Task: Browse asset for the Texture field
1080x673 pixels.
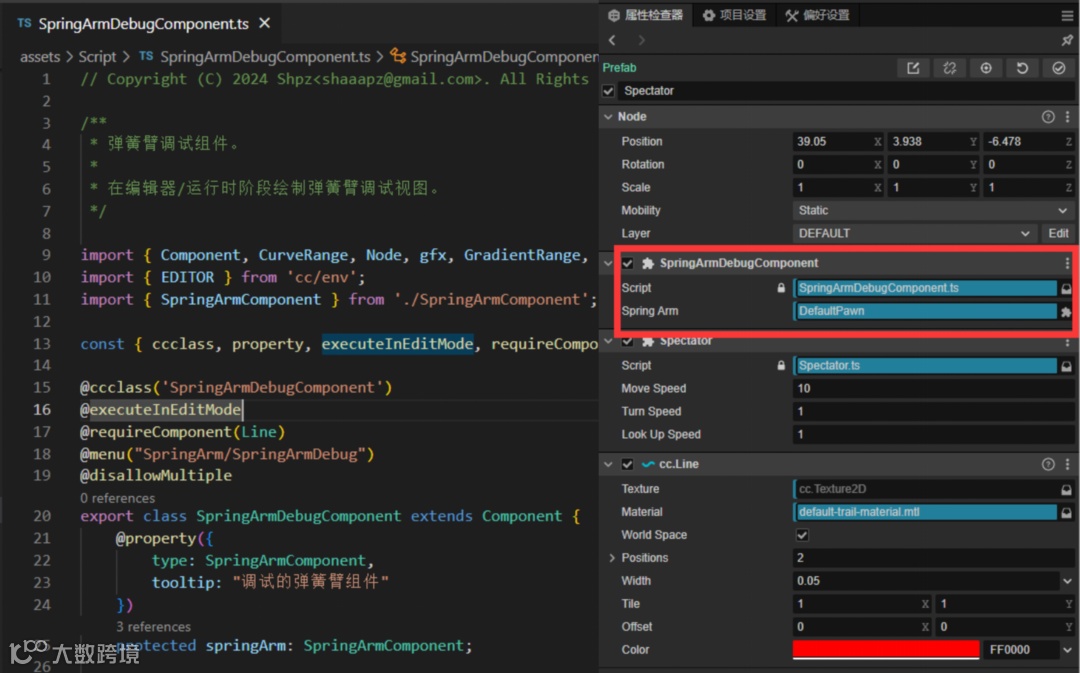Action: [1066, 490]
